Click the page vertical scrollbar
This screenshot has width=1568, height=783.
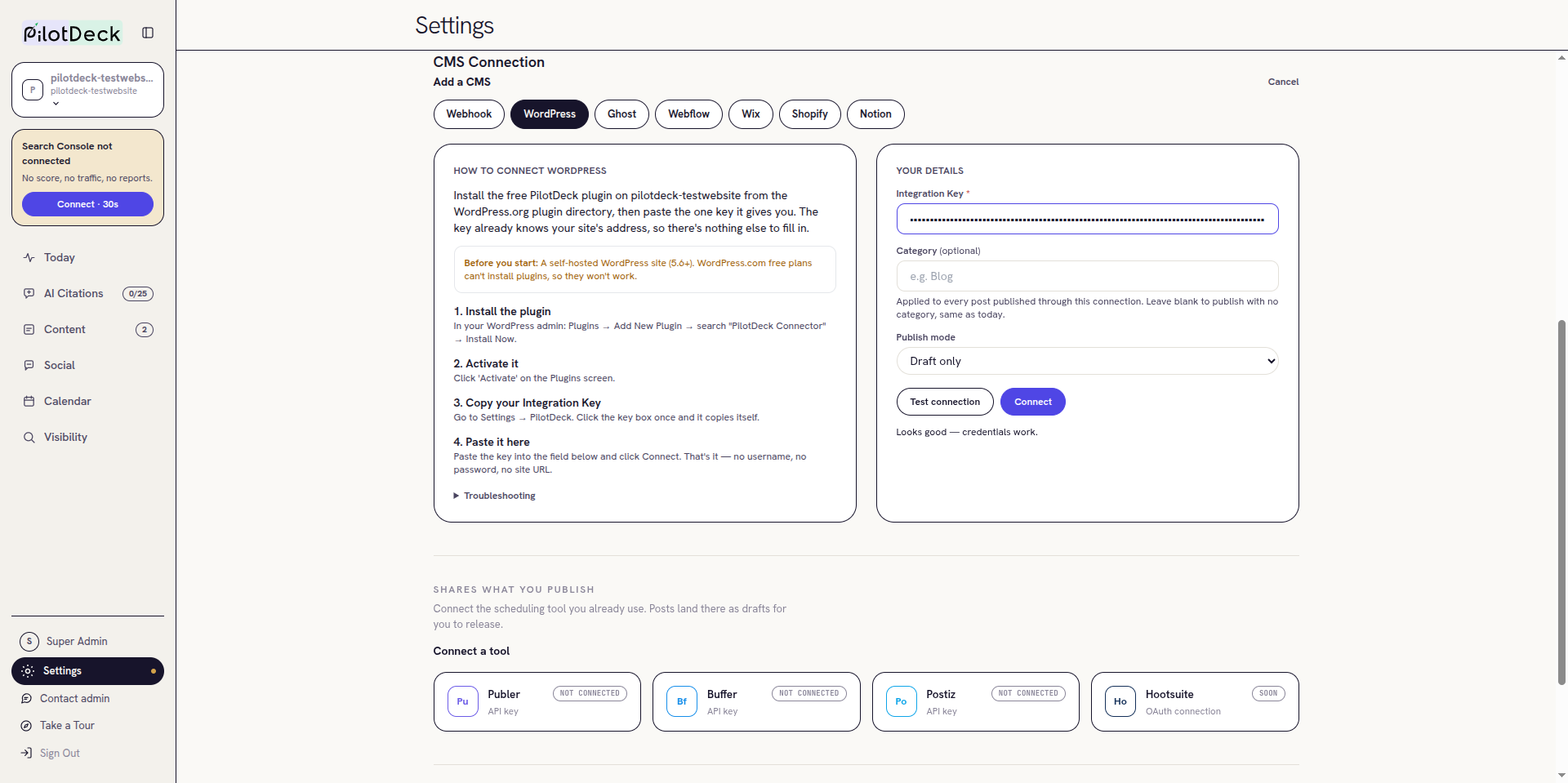point(1561,501)
